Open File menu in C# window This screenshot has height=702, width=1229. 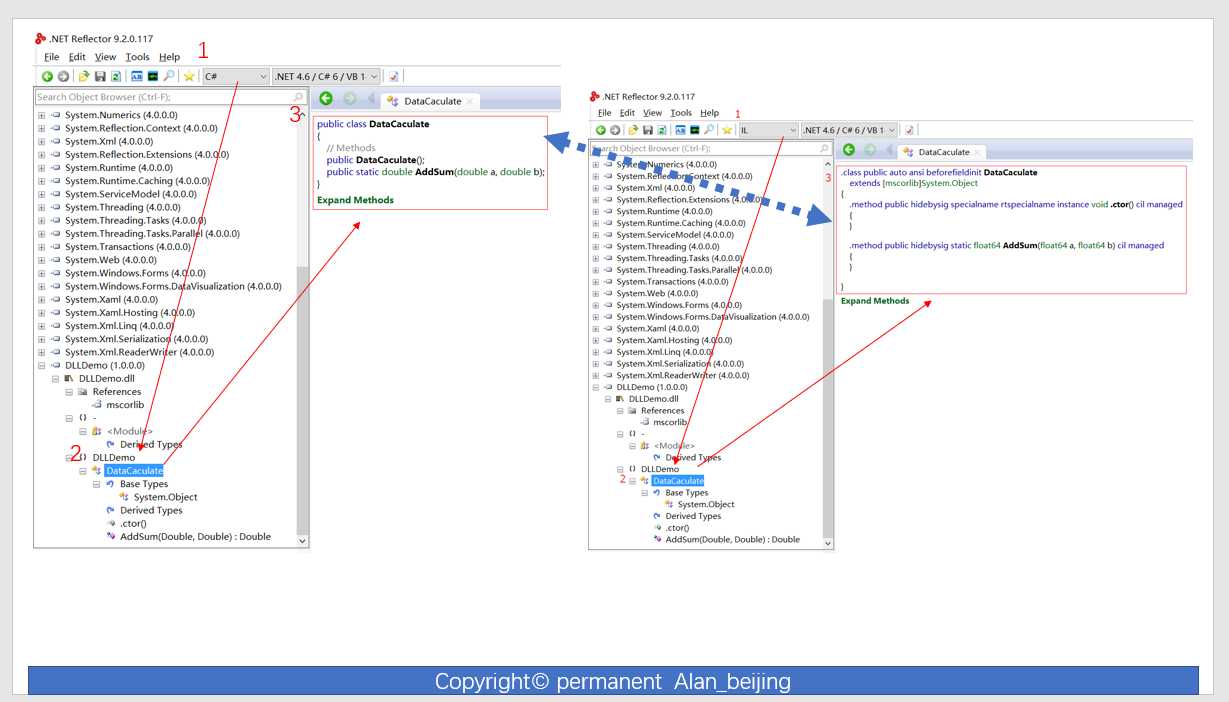click(x=51, y=57)
